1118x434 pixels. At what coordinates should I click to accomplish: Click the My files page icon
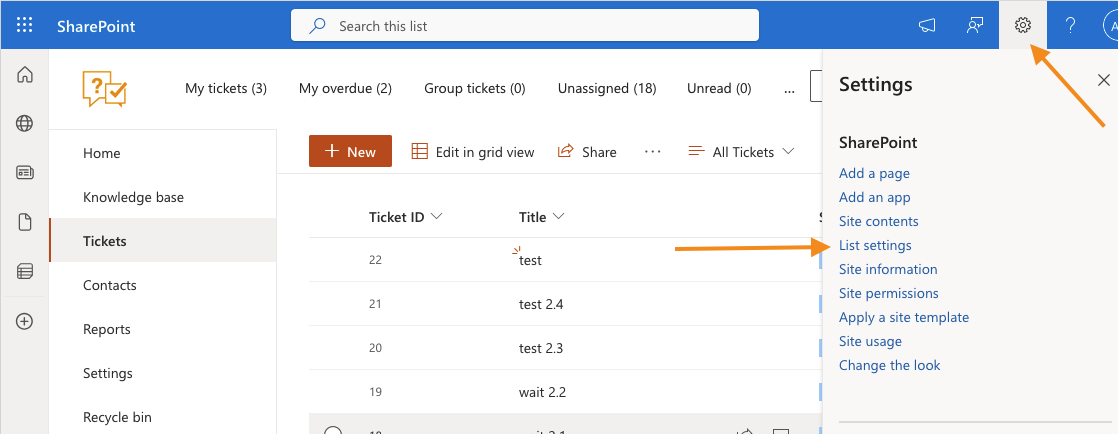click(25, 222)
